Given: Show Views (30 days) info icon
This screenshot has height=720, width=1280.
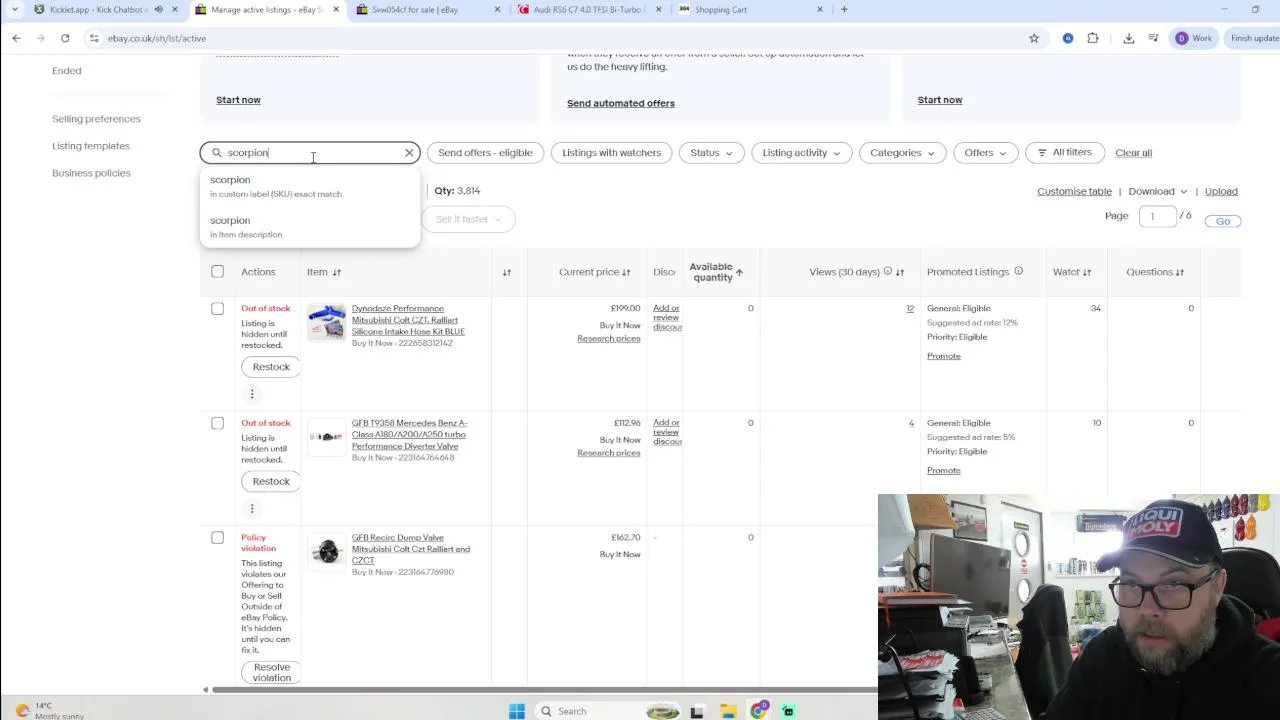Looking at the screenshot, I should point(887,271).
